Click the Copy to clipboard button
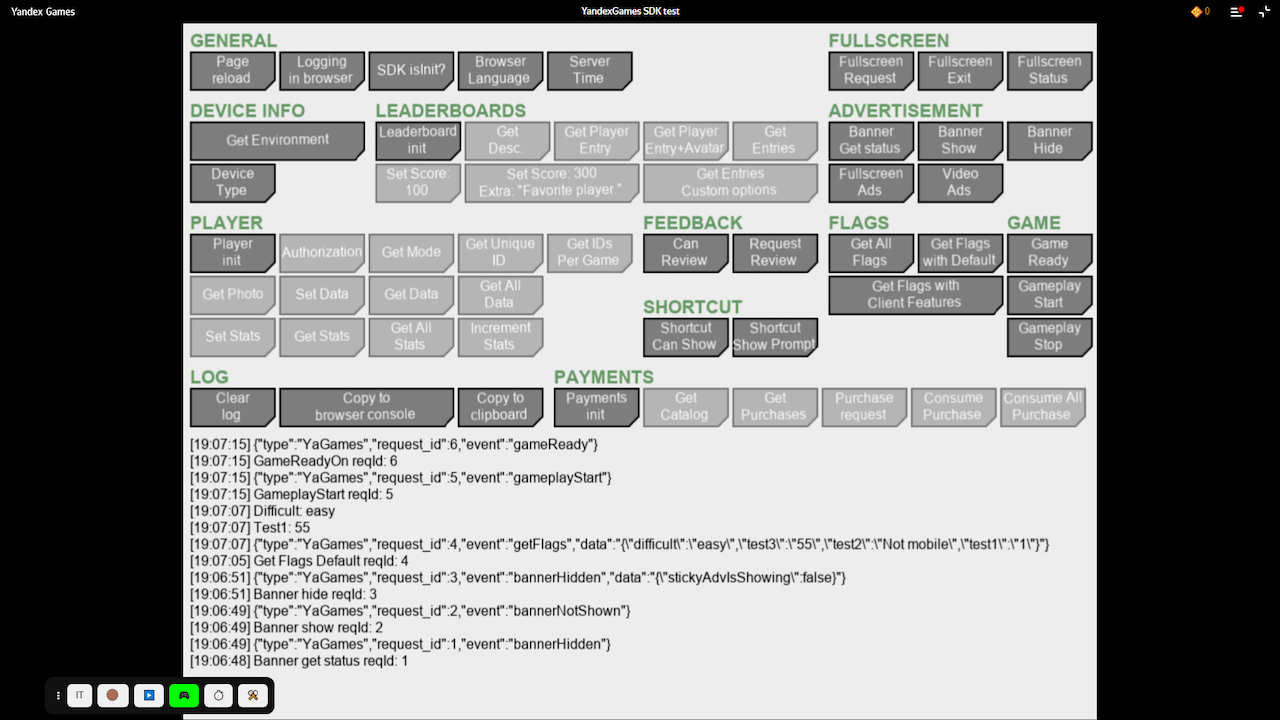Image resolution: width=1280 pixels, height=720 pixels. (500, 406)
